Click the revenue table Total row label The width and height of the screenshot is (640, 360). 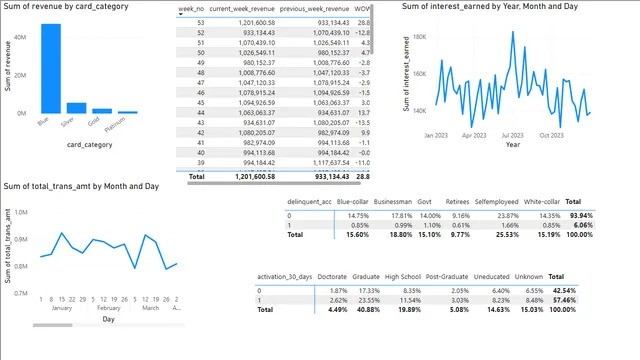click(196, 177)
